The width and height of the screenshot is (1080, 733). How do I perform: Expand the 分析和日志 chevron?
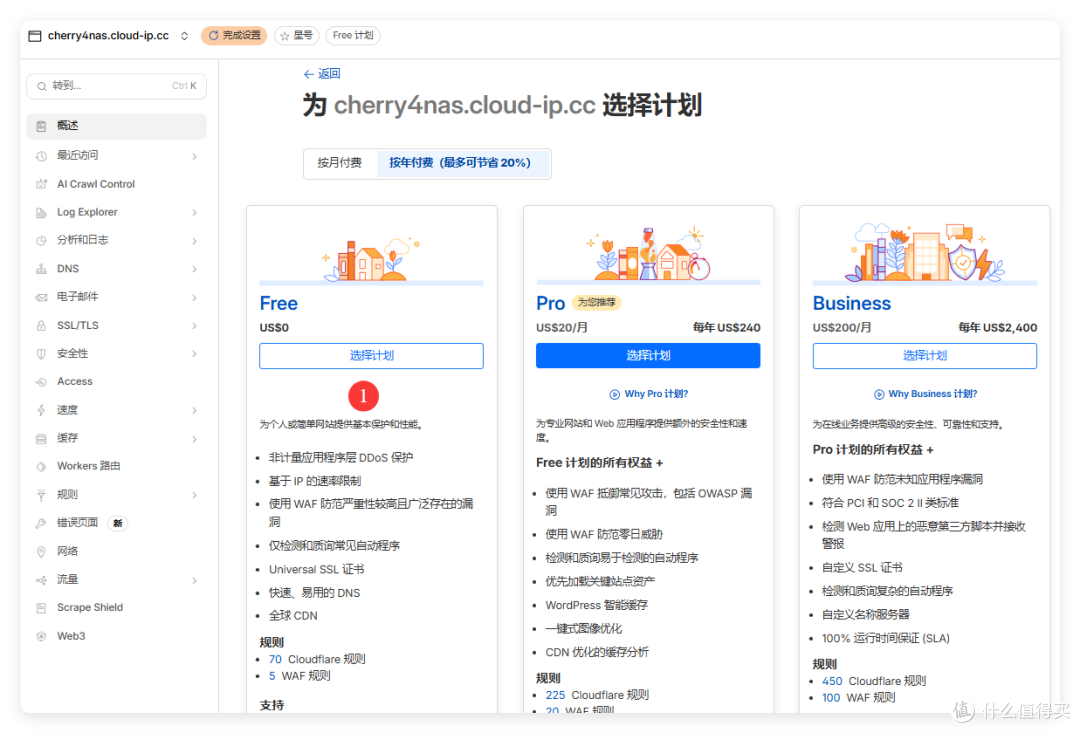(x=194, y=241)
